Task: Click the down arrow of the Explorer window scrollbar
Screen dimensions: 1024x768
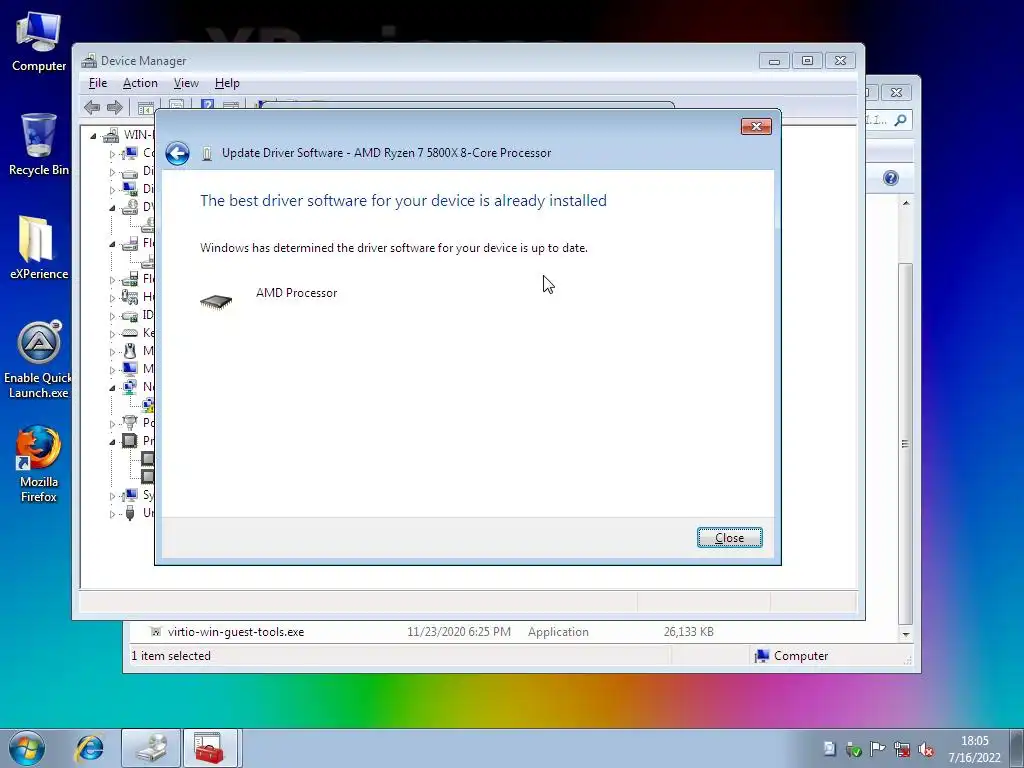Action: [x=906, y=634]
